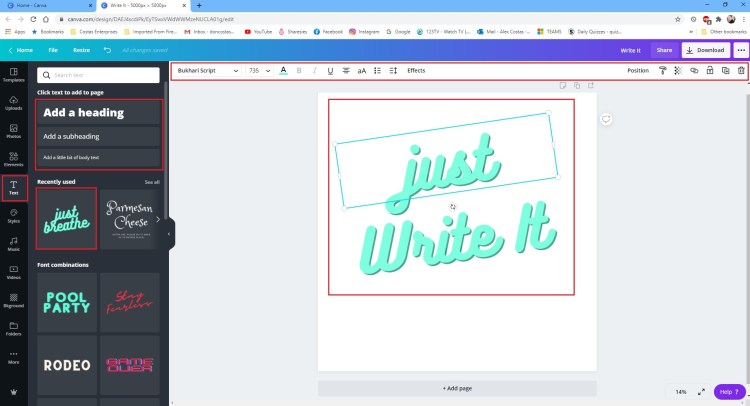
Task: Click the Download button
Action: (x=704, y=49)
